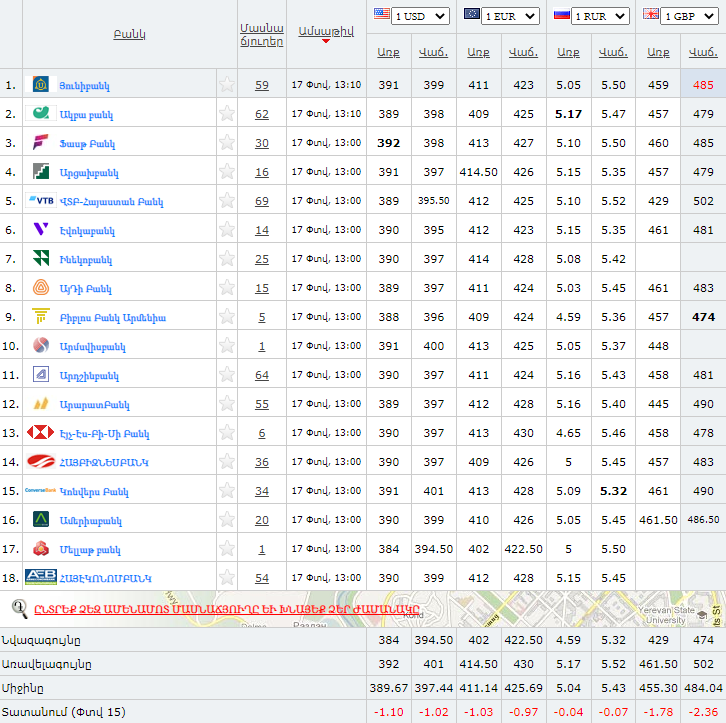
Task: Click the Ardshinbank logo in row 11
Action: click(41, 374)
